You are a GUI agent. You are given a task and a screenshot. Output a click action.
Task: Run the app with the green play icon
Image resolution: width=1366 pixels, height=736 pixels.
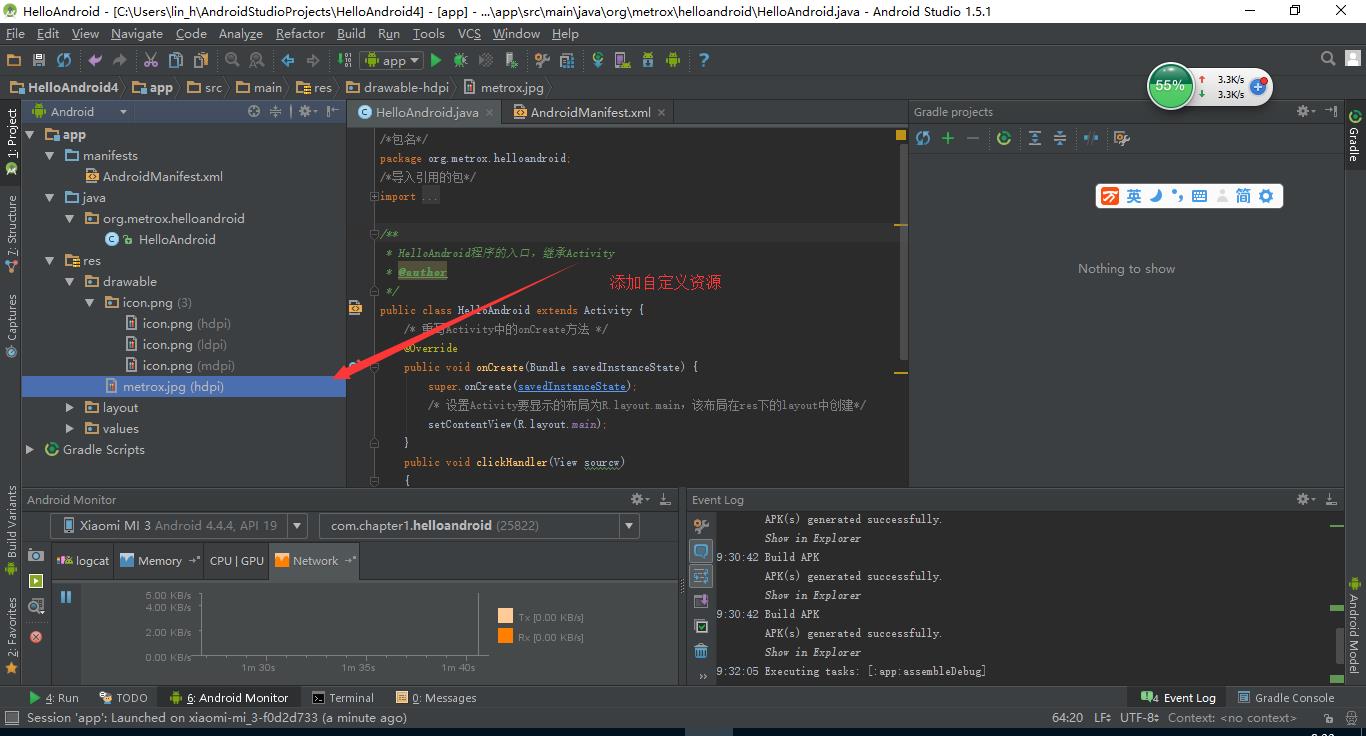436,60
